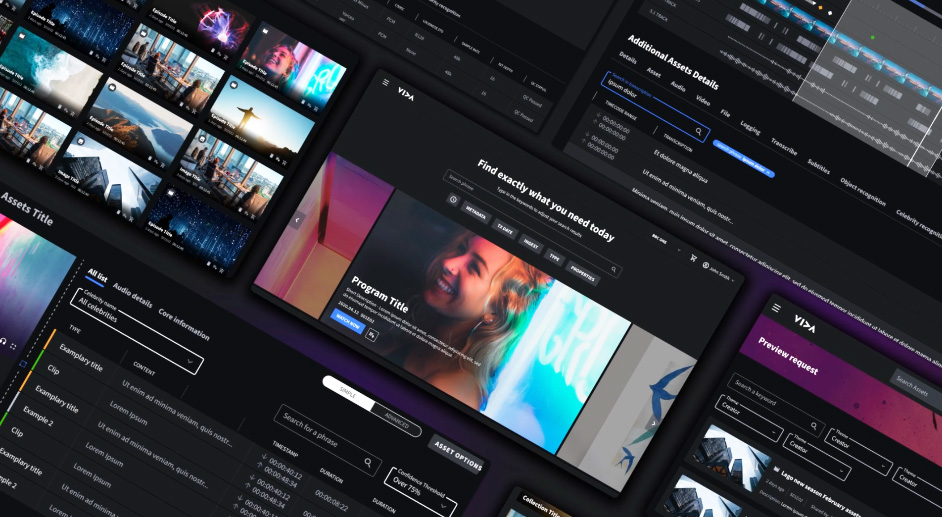Click the TYPE filter button
Screen dimensions: 942x517
click(555, 258)
